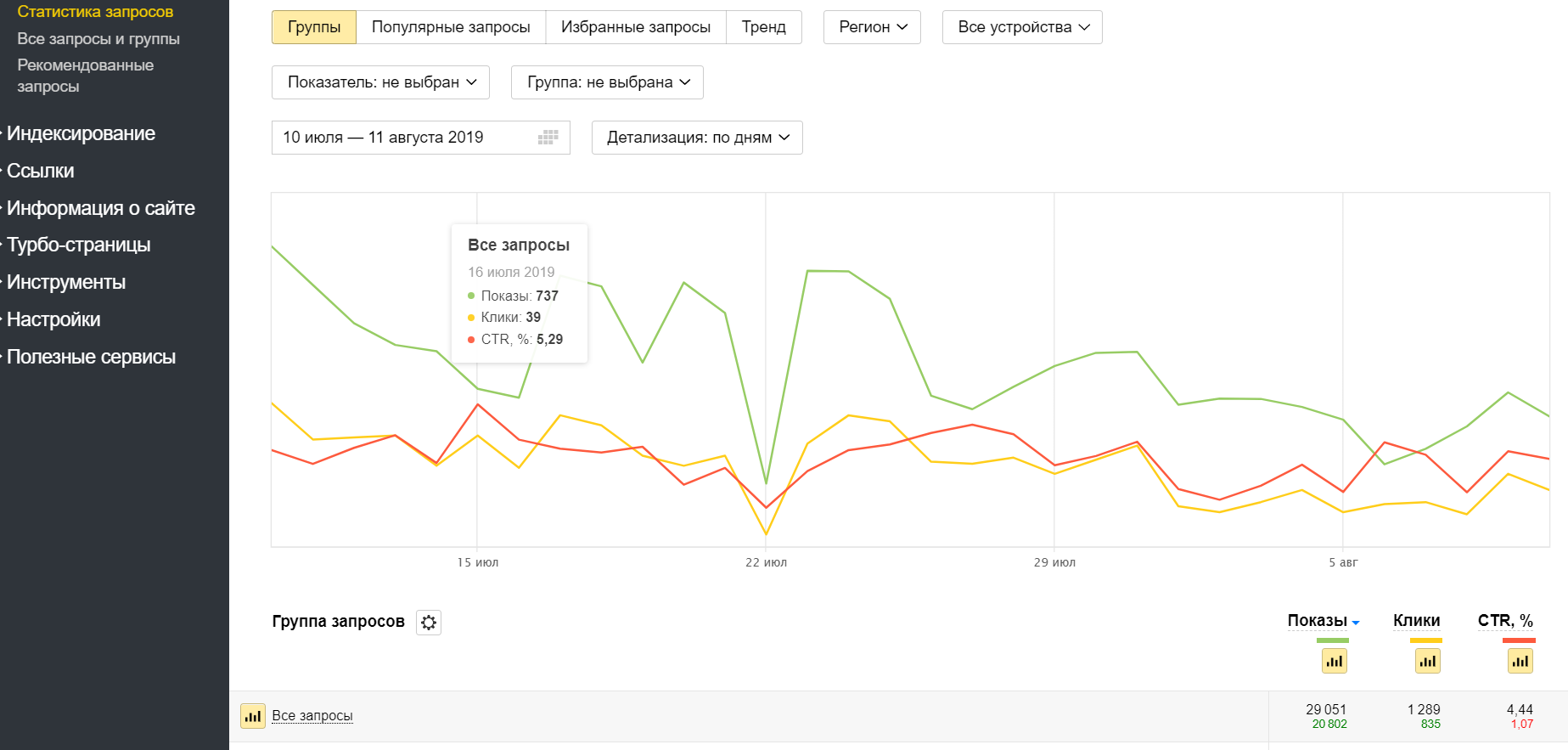
Task: Click the date range input field
Action: pyautogui.click(x=399, y=138)
